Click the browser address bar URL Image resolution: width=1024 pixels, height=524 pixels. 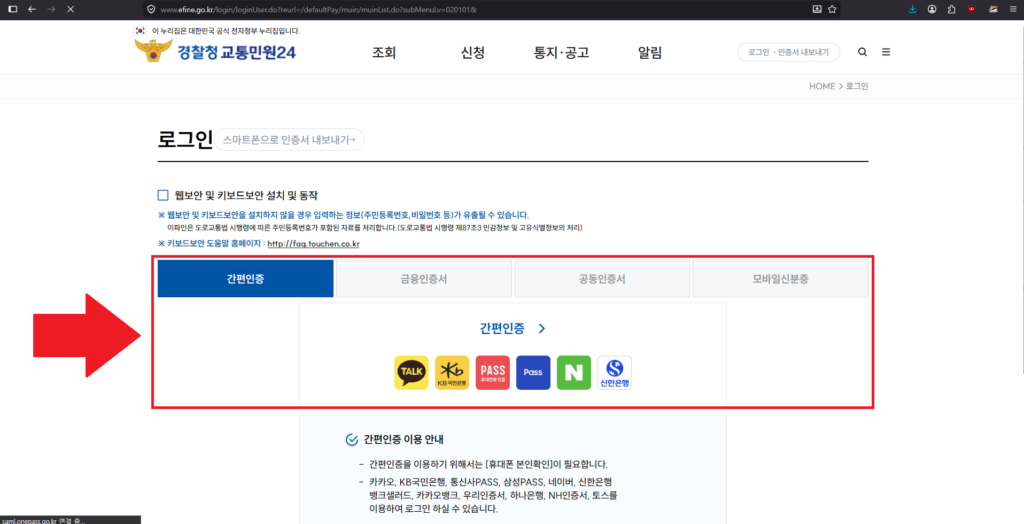point(317,10)
